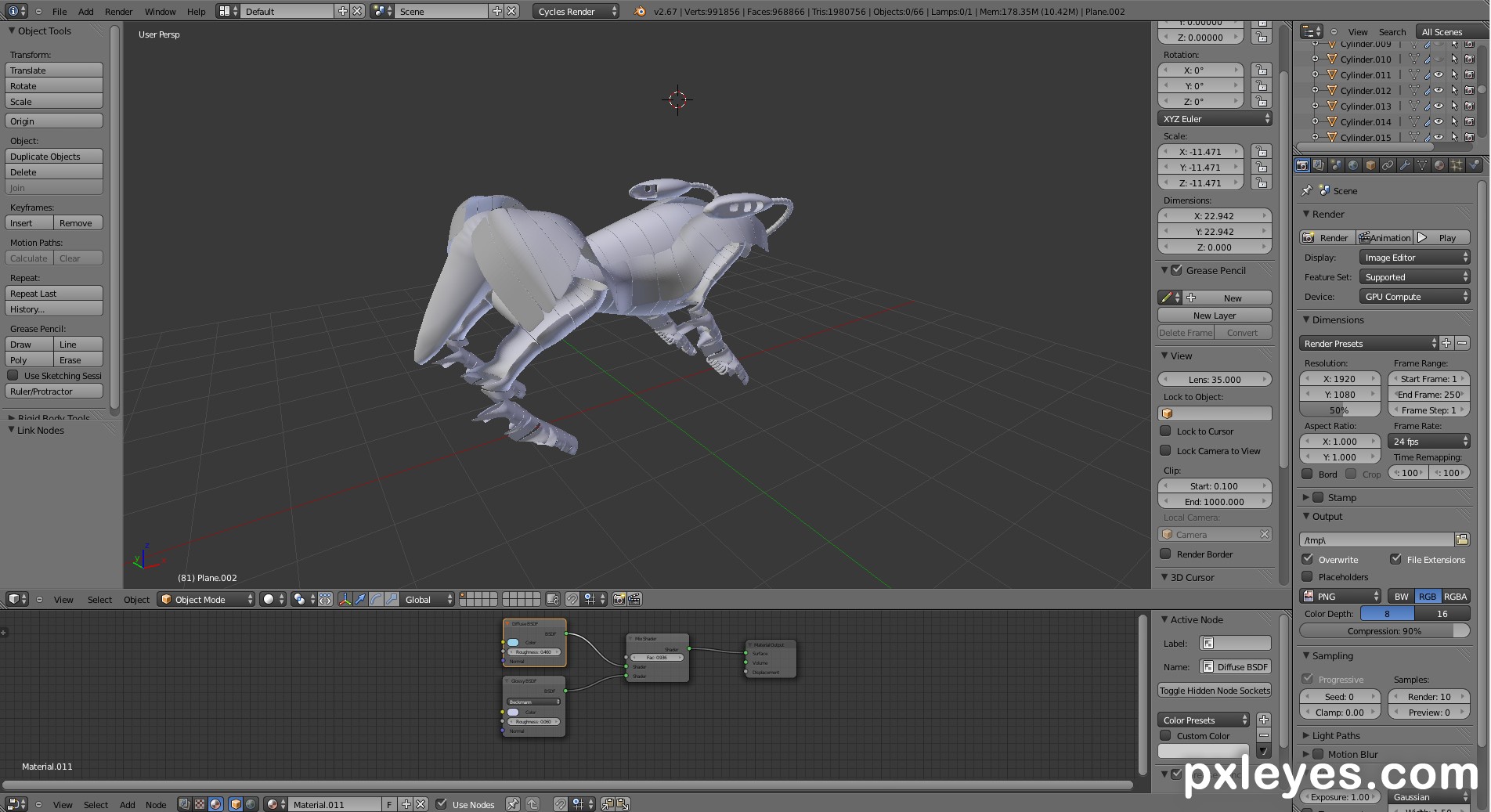Expand the Stamp panel
The height and width of the screenshot is (812, 1491).
[x=1306, y=497]
